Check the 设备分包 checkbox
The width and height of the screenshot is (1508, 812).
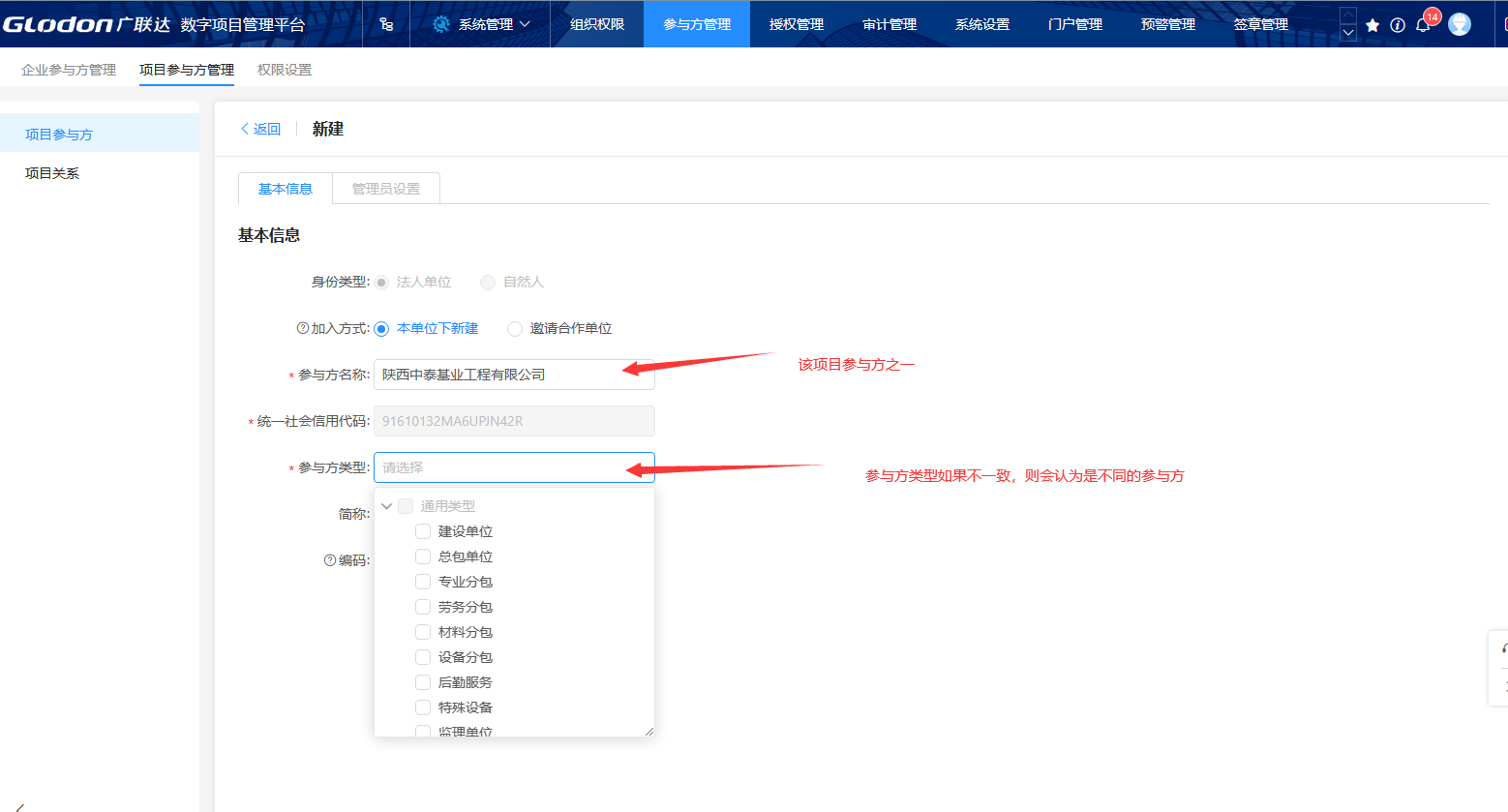point(423,657)
